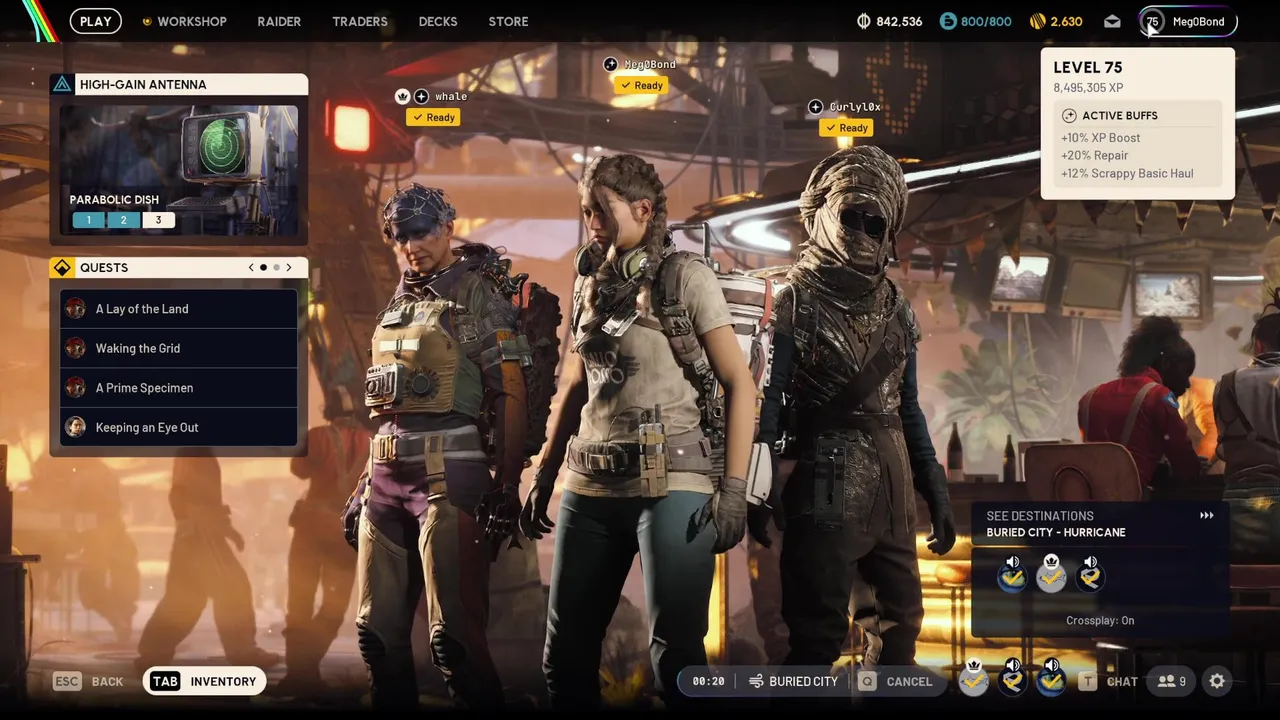Toggle the Ready badge under Curlyl0x
The height and width of the screenshot is (720, 1280).
[846, 128]
